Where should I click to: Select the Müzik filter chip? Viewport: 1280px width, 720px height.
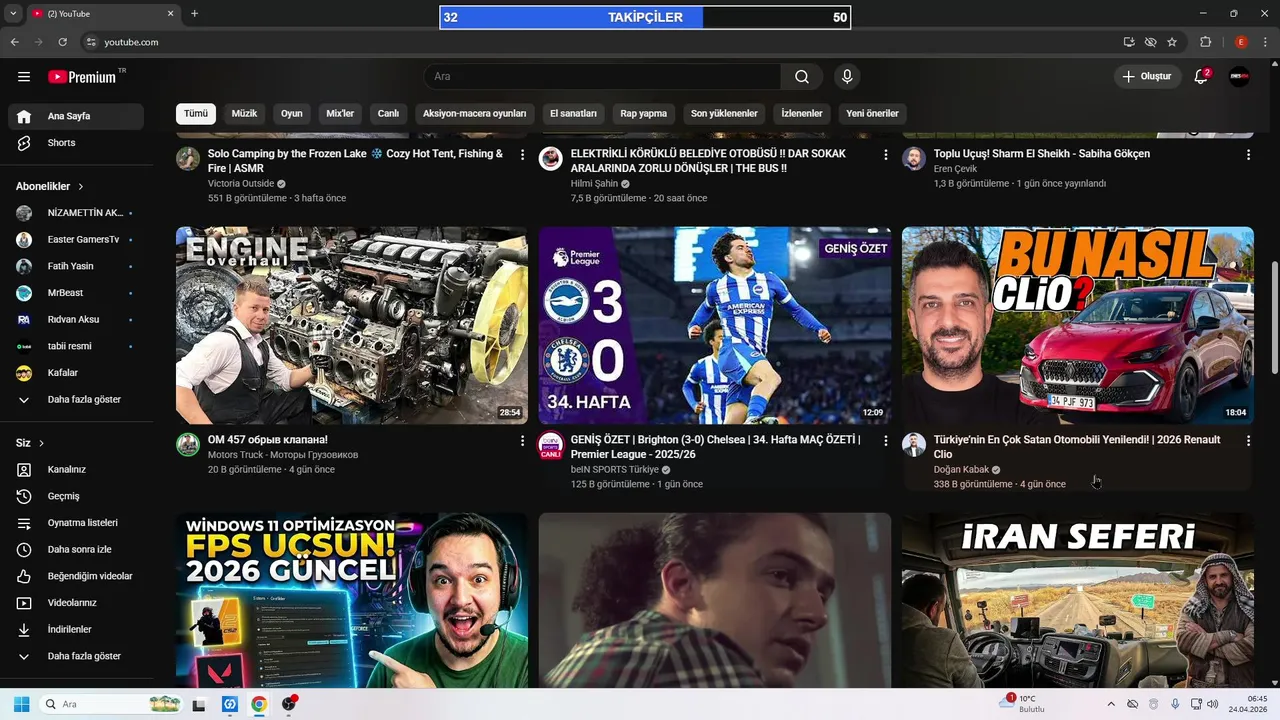(244, 113)
